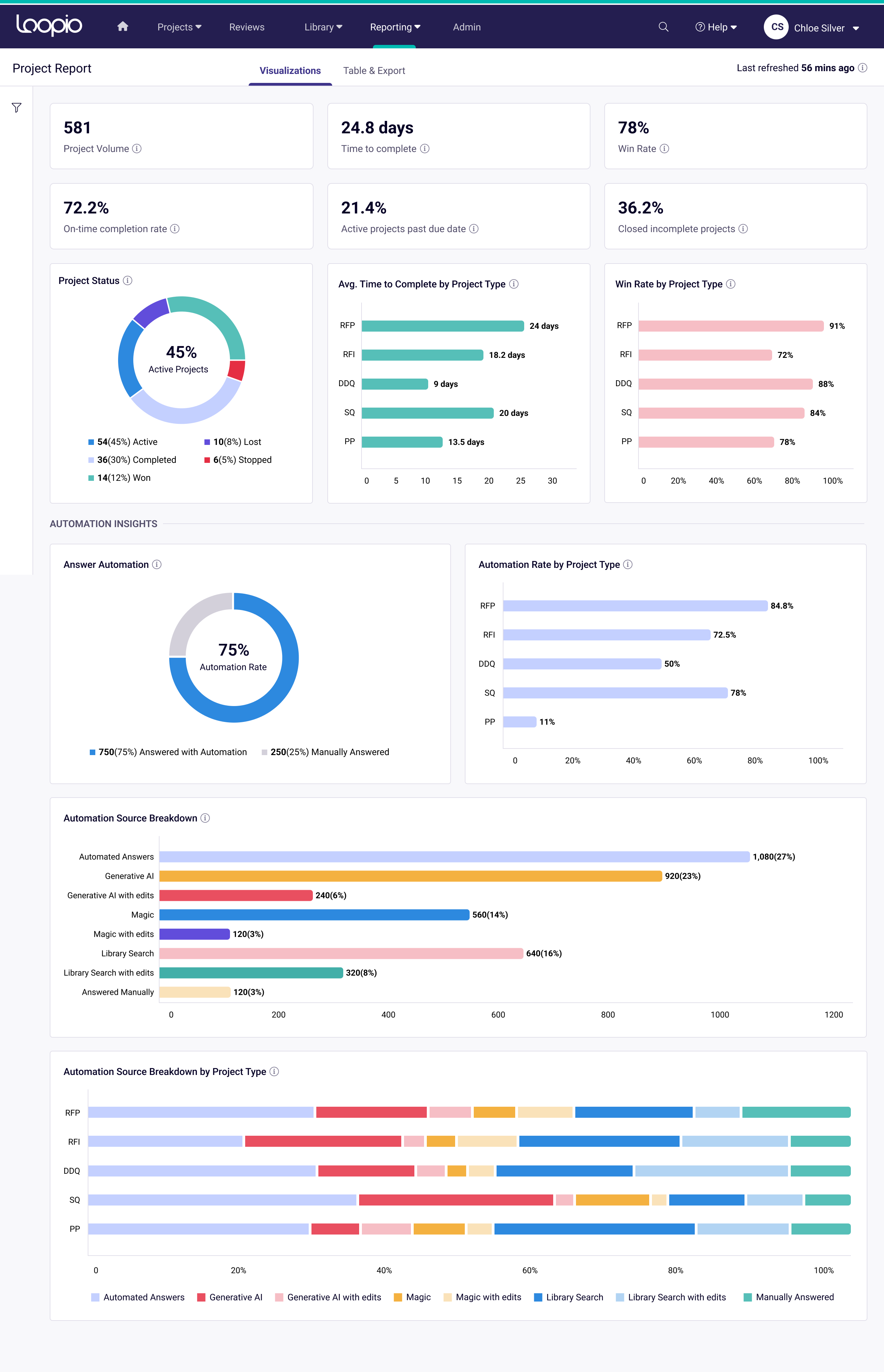Click info icon beside Active projects past due date
Screen dimensions: 884x1372
click(x=473, y=228)
